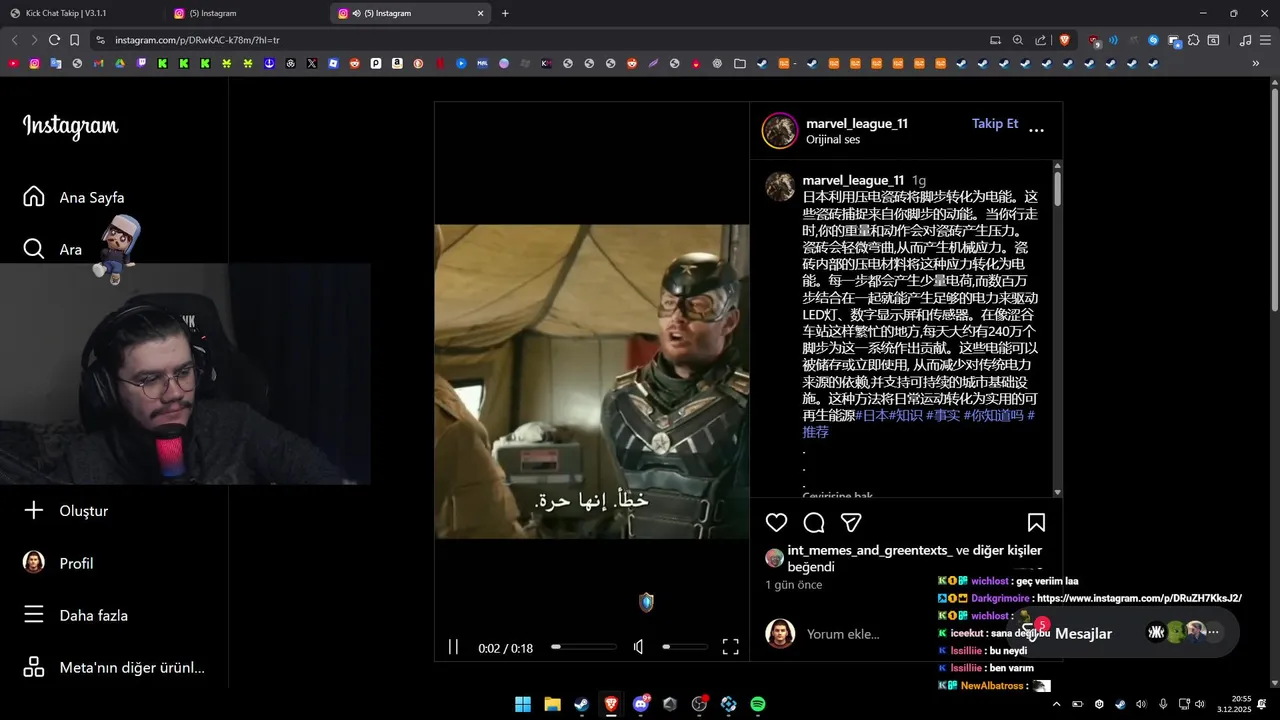Open the int_memes_and_greentexts_ liker profile

[x=870, y=550]
